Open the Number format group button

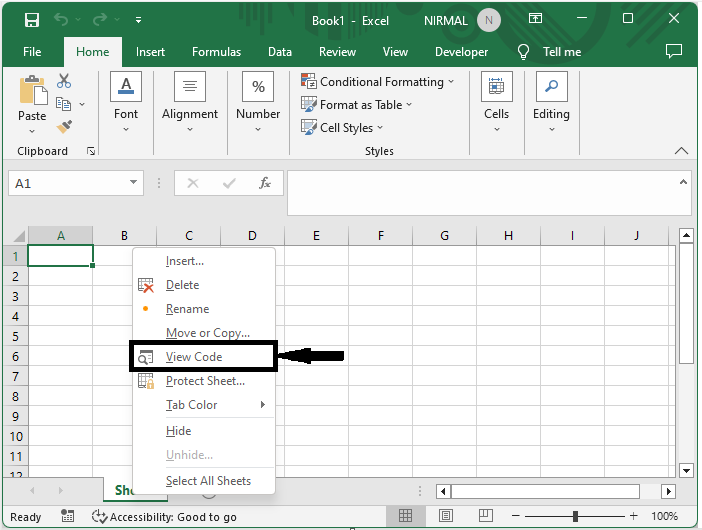point(258,102)
